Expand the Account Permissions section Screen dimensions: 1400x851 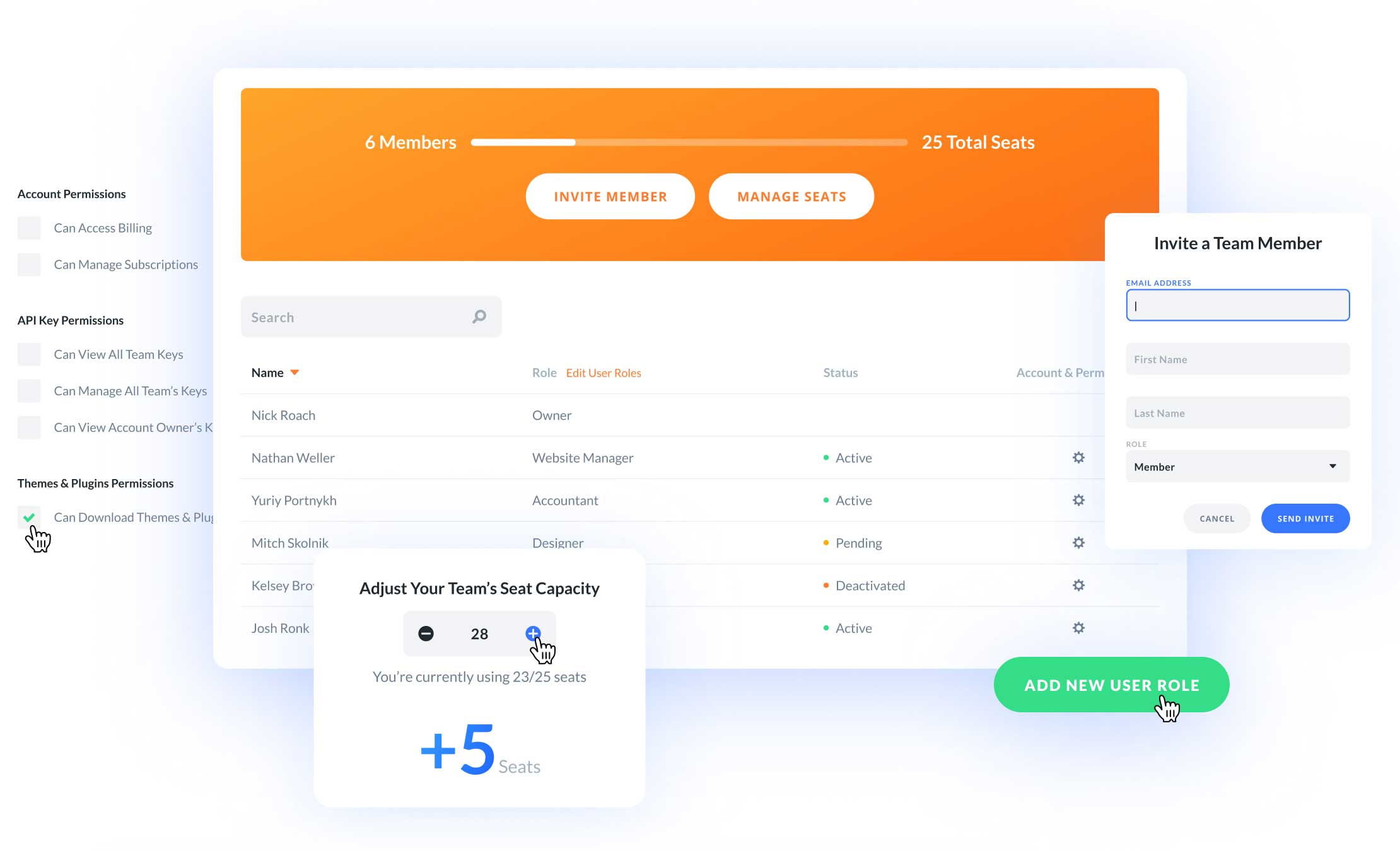pyautogui.click(x=71, y=193)
